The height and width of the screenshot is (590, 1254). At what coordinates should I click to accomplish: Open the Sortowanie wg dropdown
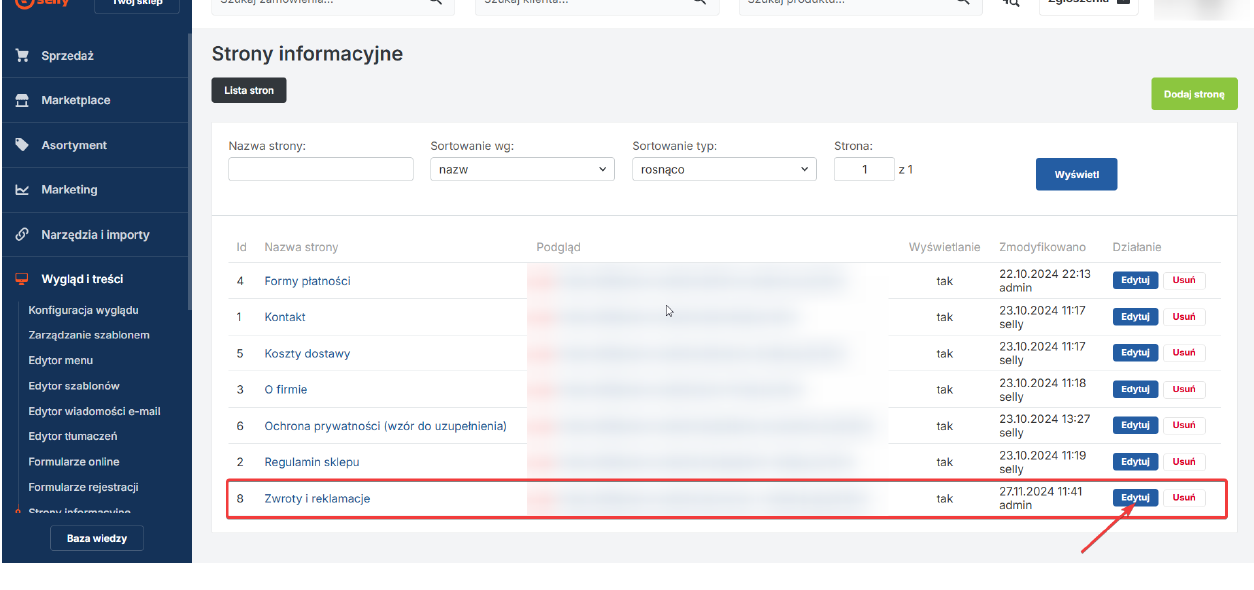point(522,169)
